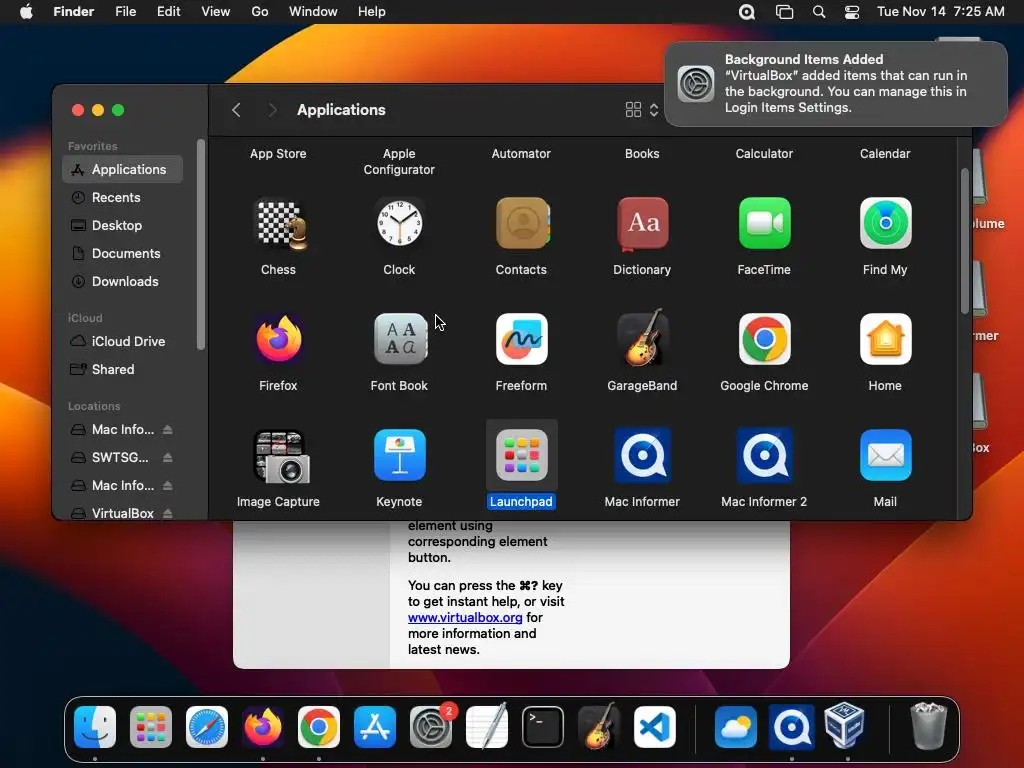Open the FaceTime app icon
The width and height of the screenshot is (1024, 768).
pyautogui.click(x=764, y=224)
